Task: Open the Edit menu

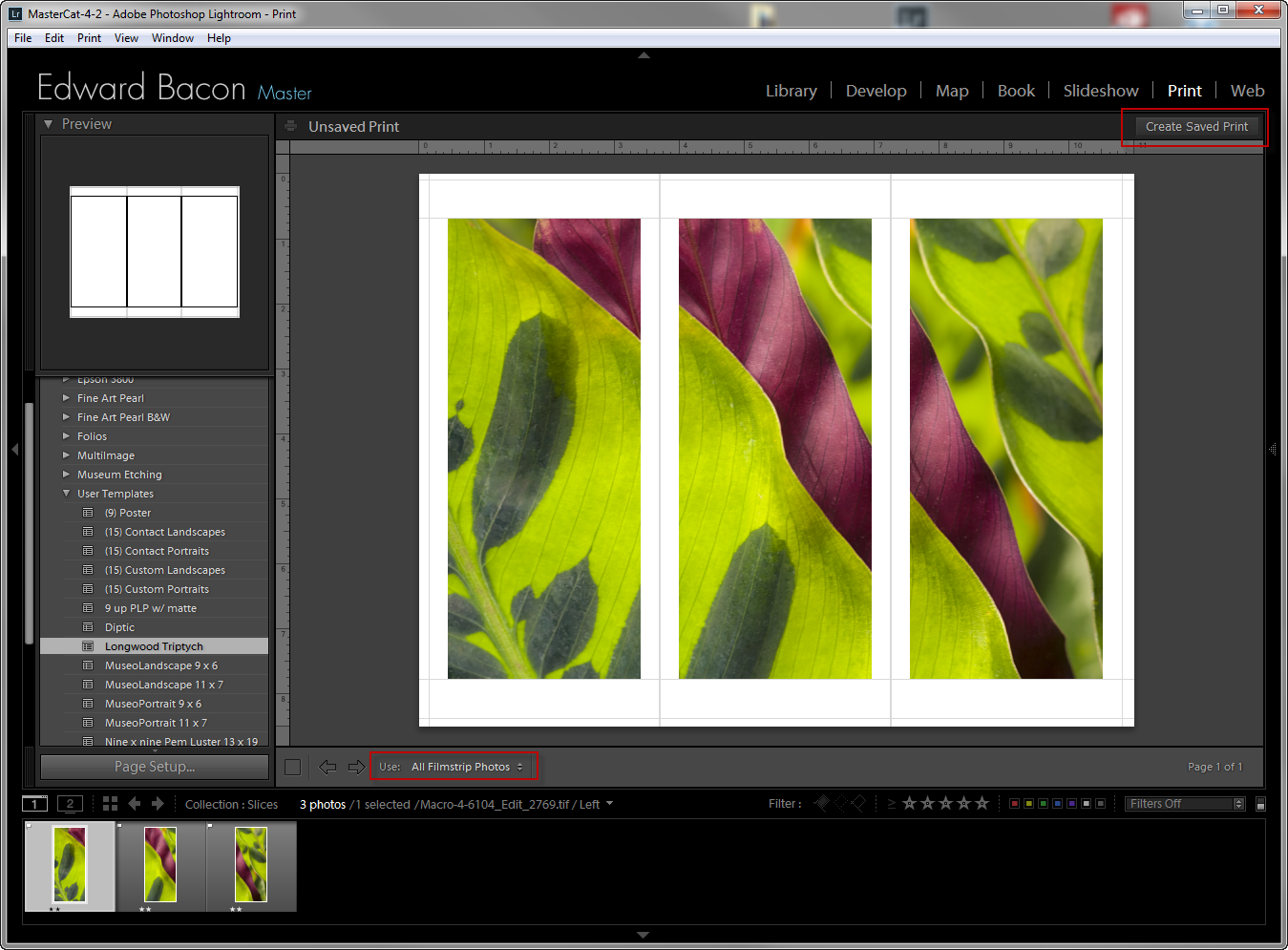Action: (x=54, y=38)
